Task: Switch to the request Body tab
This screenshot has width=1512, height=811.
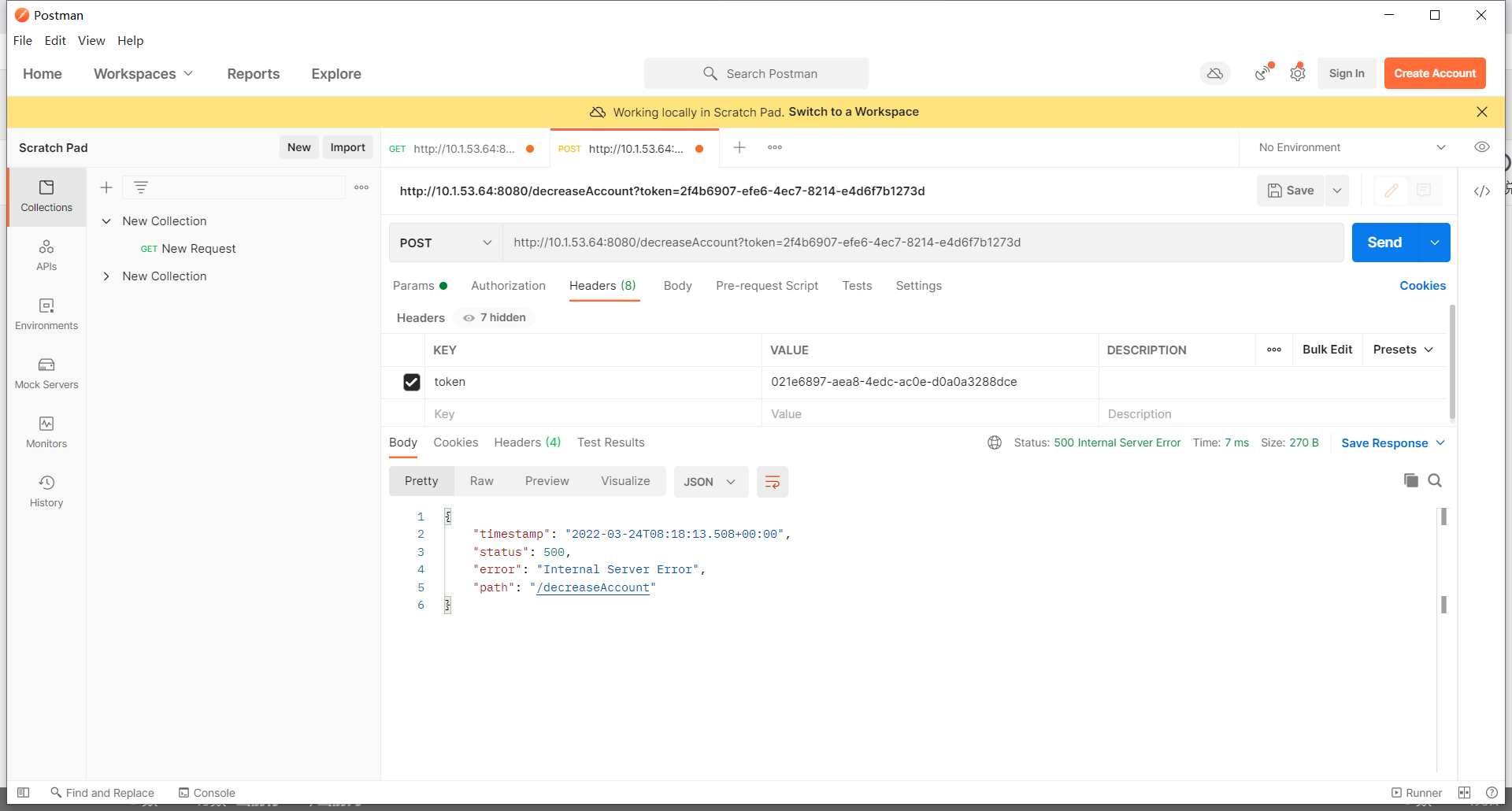Action: [x=677, y=286]
